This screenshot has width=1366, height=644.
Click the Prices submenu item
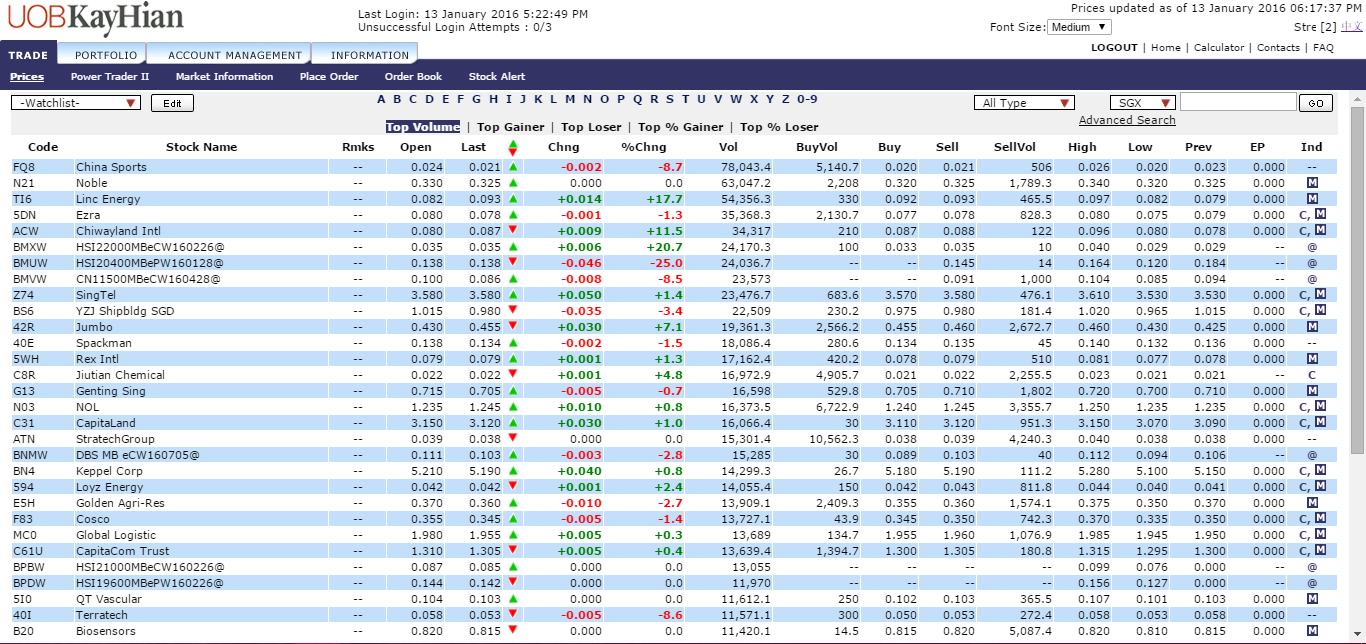coord(27,77)
